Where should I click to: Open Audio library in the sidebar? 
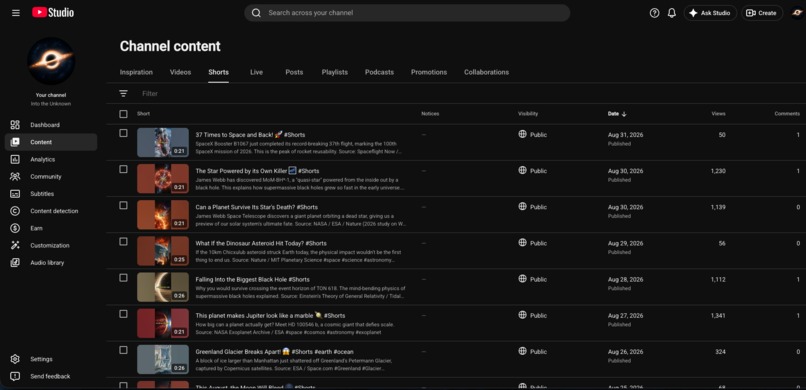point(51,263)
